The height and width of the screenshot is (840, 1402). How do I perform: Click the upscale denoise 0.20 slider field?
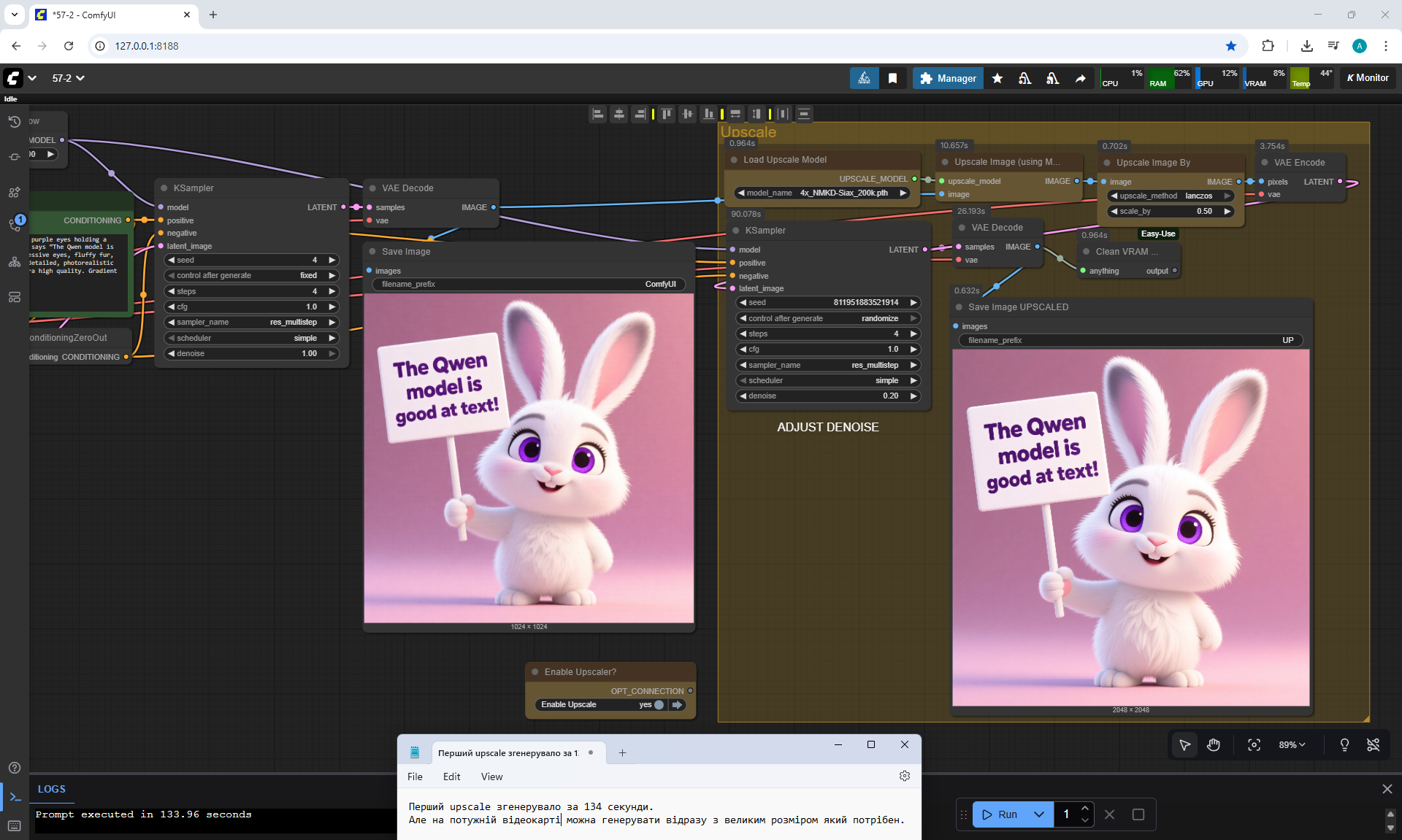click(827, 396)
